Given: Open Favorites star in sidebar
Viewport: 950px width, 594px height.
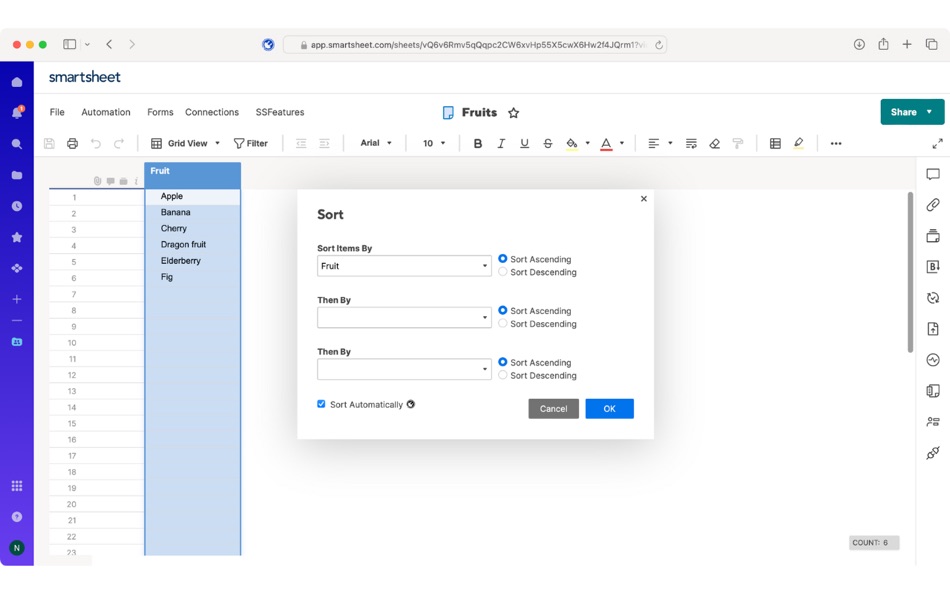Looking at the screenshot, I should 17,237.
